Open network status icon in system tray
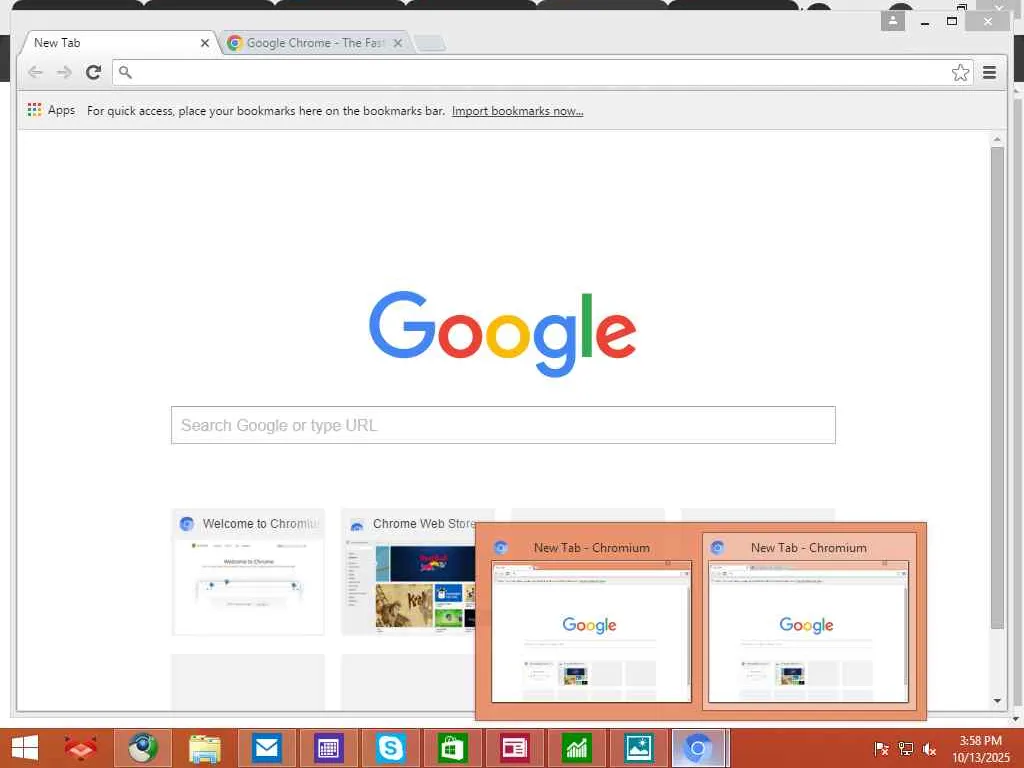The image size is (1024, 768). pos(906,749)
